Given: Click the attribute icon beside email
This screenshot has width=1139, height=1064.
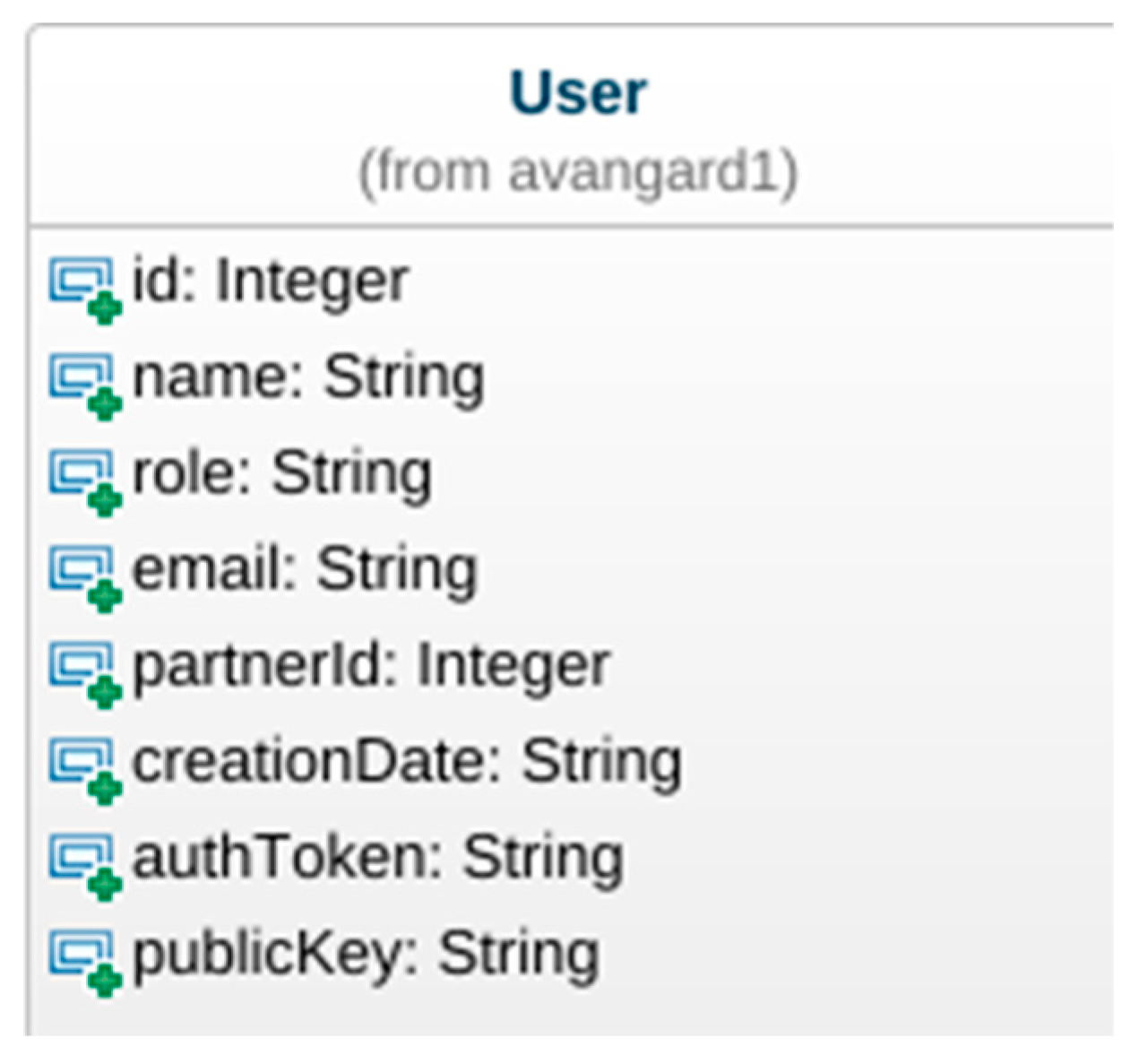Looking at the screenshot, I should tap(84, 578).
